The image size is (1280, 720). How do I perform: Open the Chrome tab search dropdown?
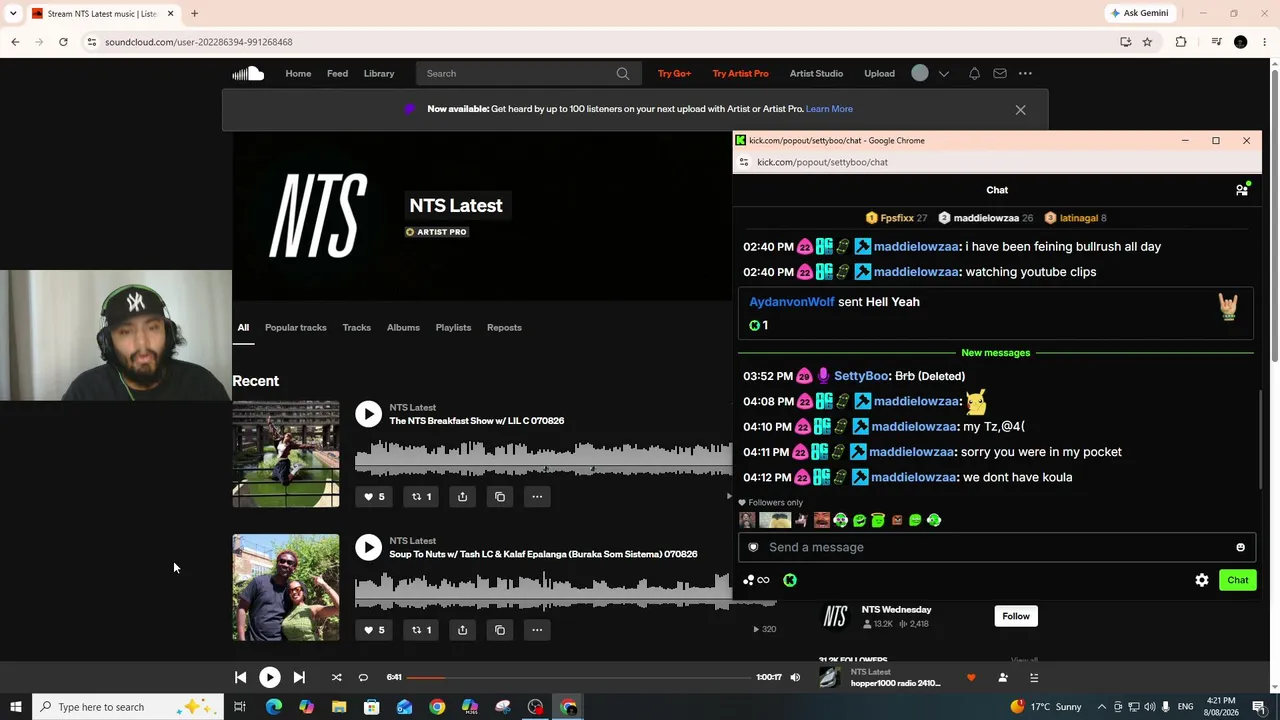point(13,13)
